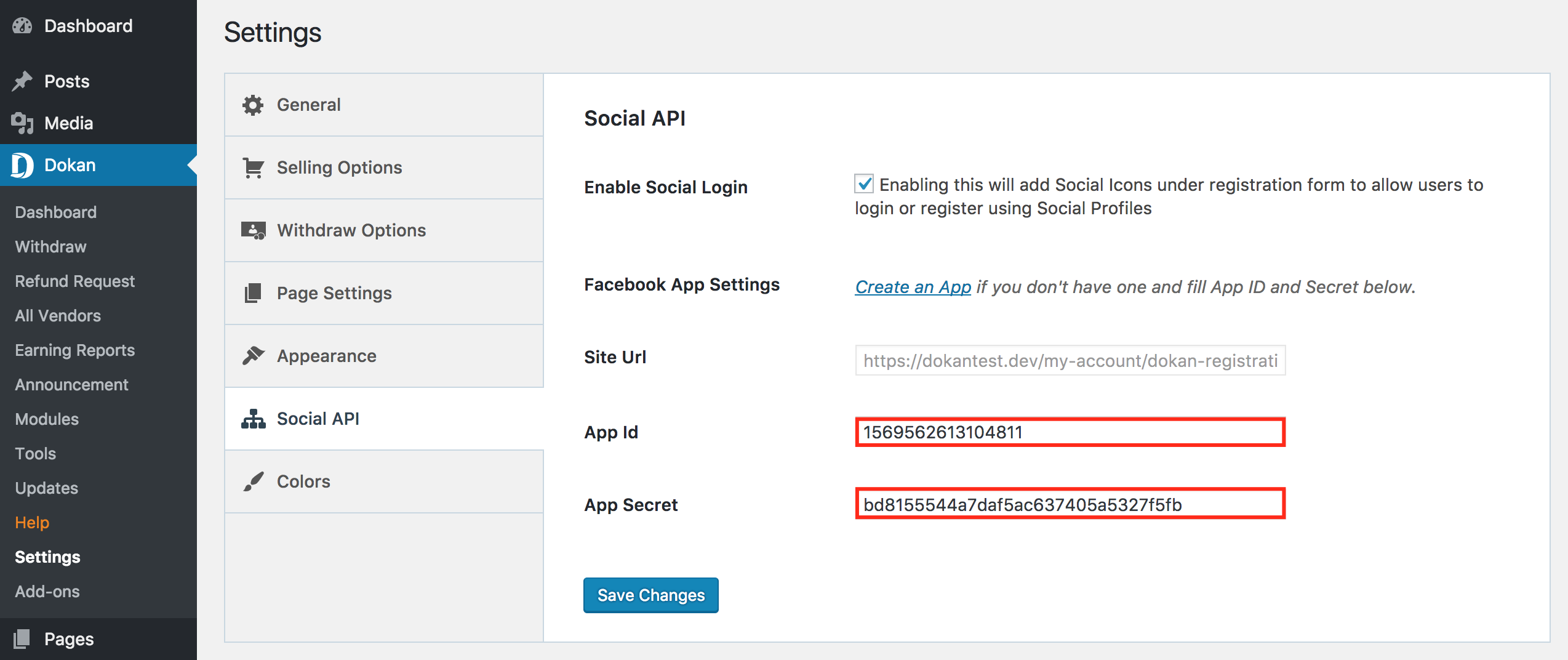1568x660 pixels.
Task: Switch to Withdraw Options tab
Action: (x=384, y=231)
